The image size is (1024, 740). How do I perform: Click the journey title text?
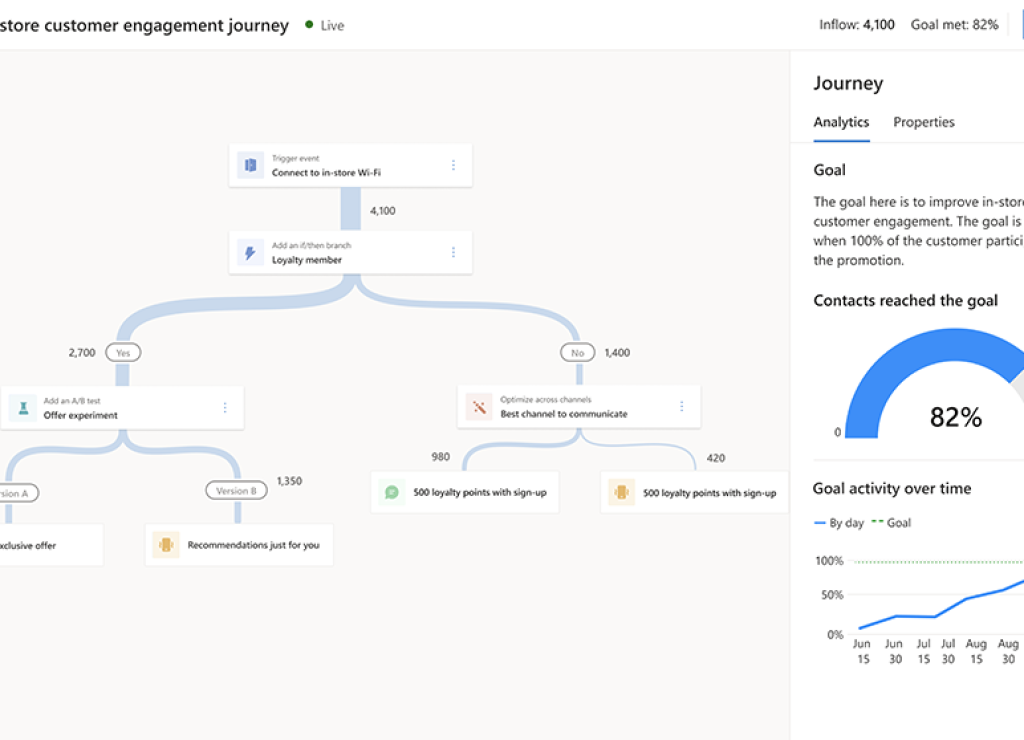pyautogui.click(x=144, y=25)
